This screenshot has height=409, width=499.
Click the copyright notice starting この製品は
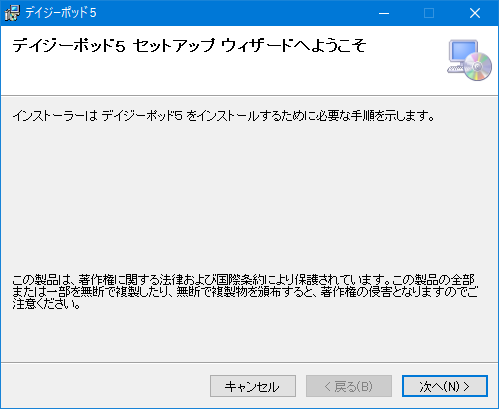[x=245, y=292]
